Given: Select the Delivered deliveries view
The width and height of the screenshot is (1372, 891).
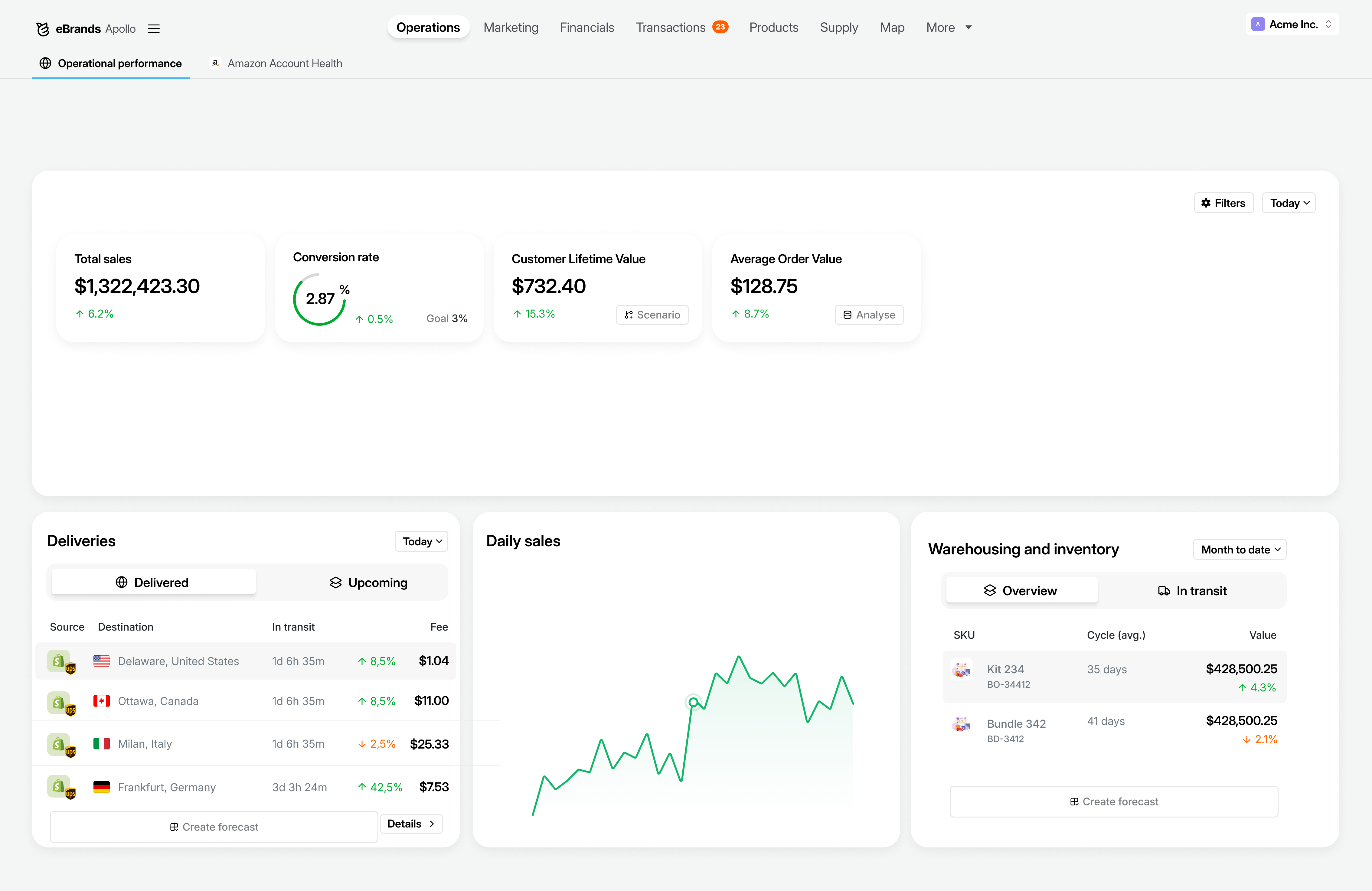Looking at the screenshot, I should coord(153,582).
